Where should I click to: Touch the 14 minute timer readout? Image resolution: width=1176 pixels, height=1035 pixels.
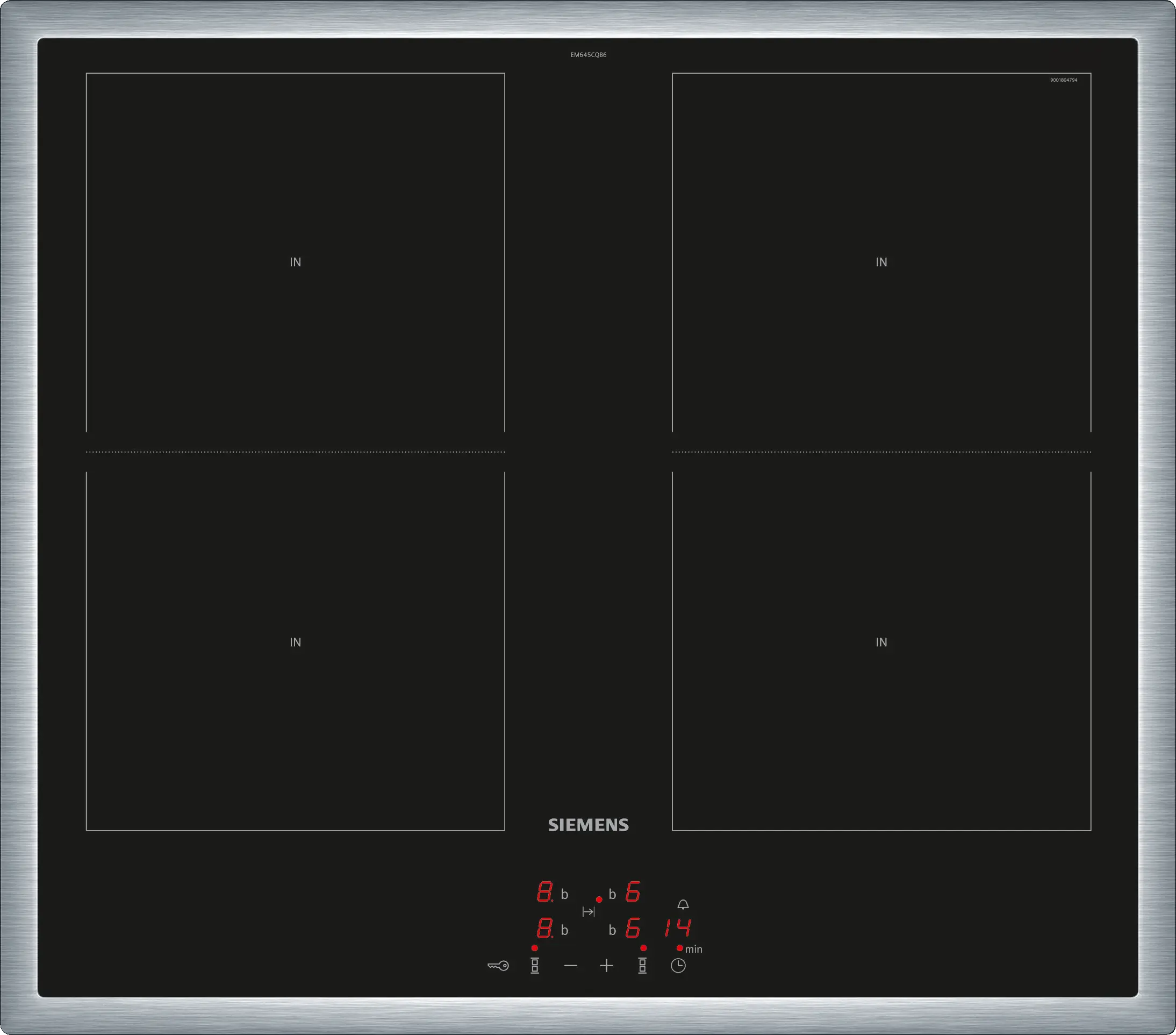pos(678,927)
